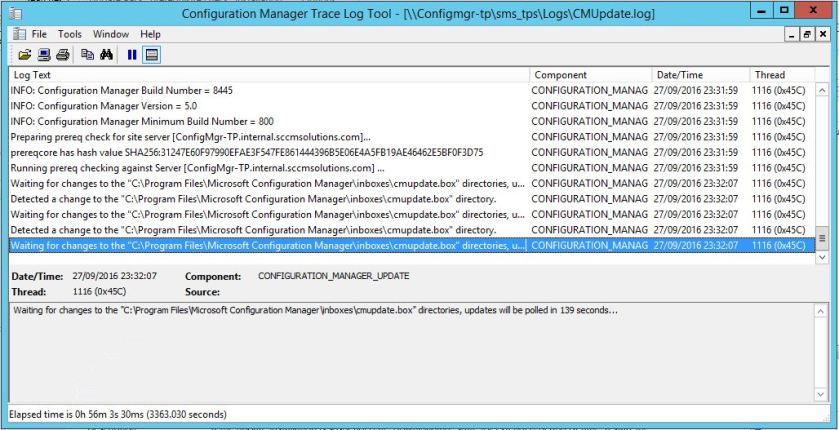The image size is (839, 430).
Task: Click the Open on Server computer icon
Action: (44, 54)
